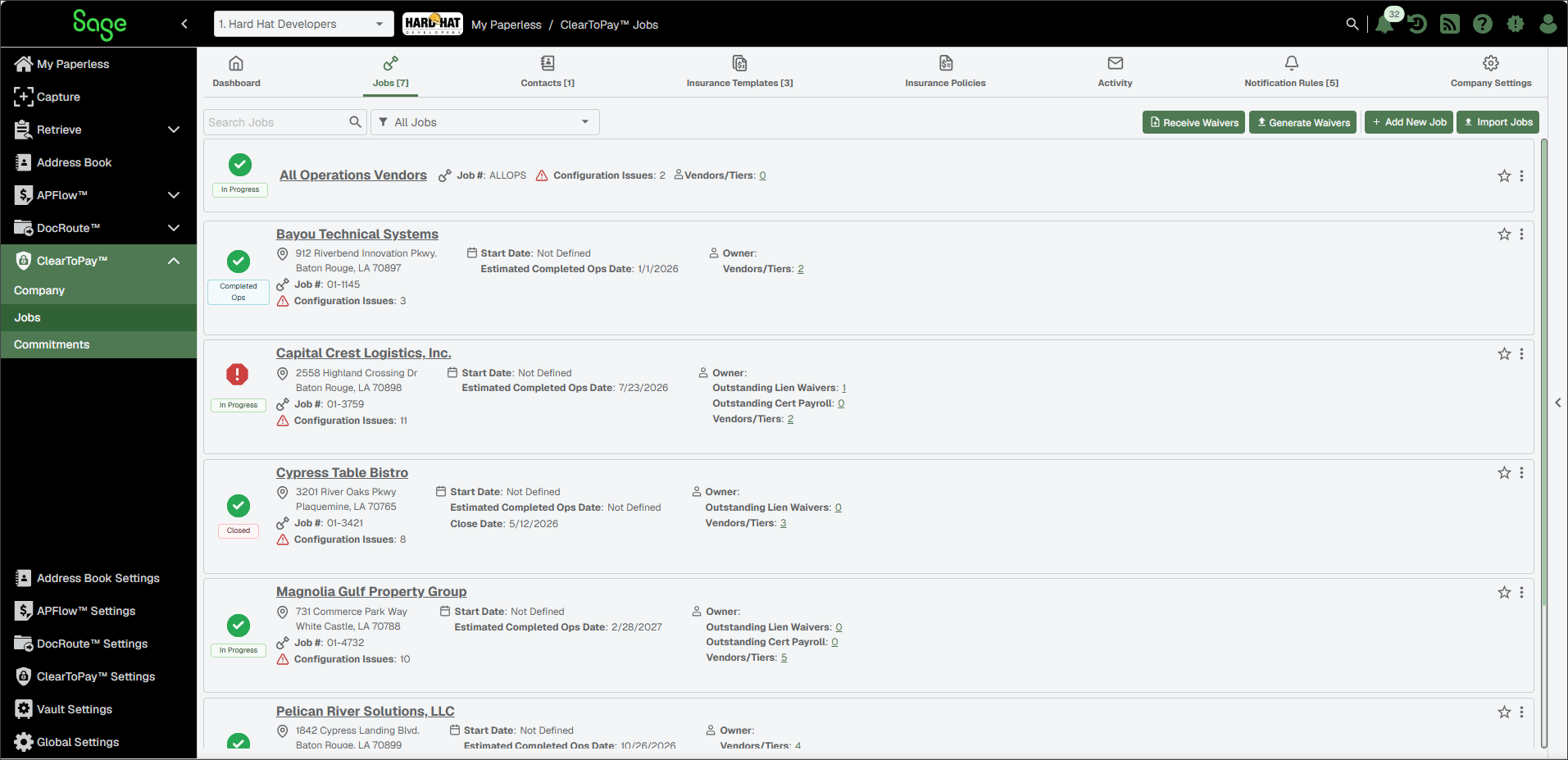The image size is (1568, 760).
Task: Open more options menu for Bayou Technical Systems
Action: pyautogui.click(x=1521, y=234)
